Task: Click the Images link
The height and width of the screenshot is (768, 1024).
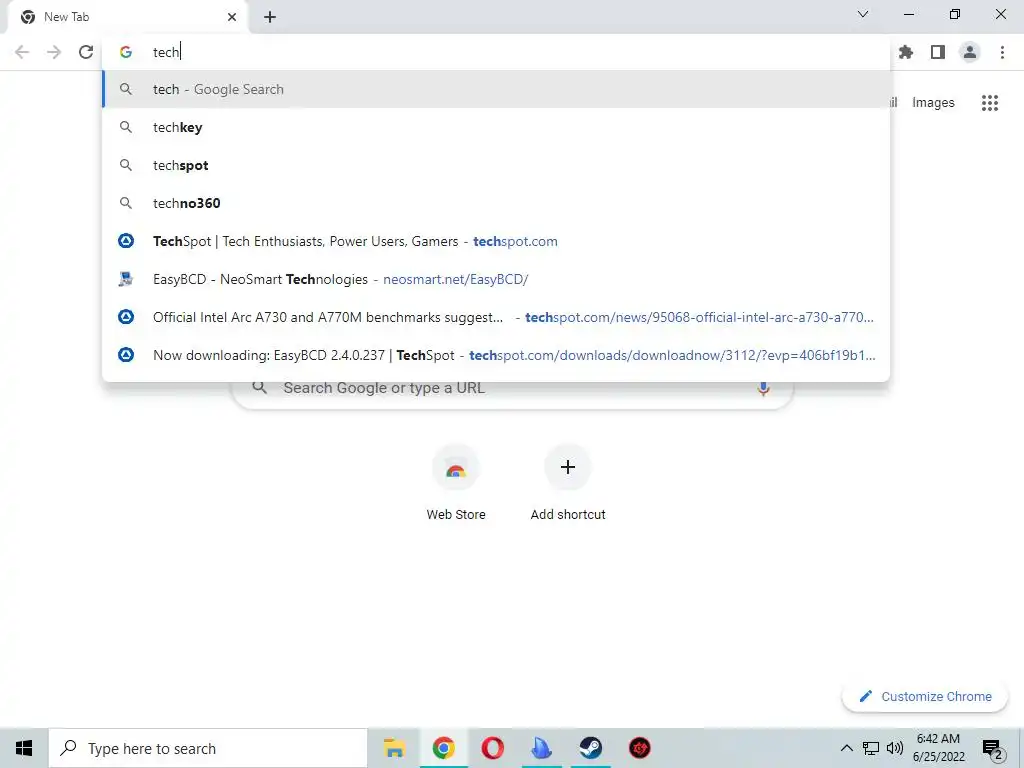Action: (x=933, y=103)
